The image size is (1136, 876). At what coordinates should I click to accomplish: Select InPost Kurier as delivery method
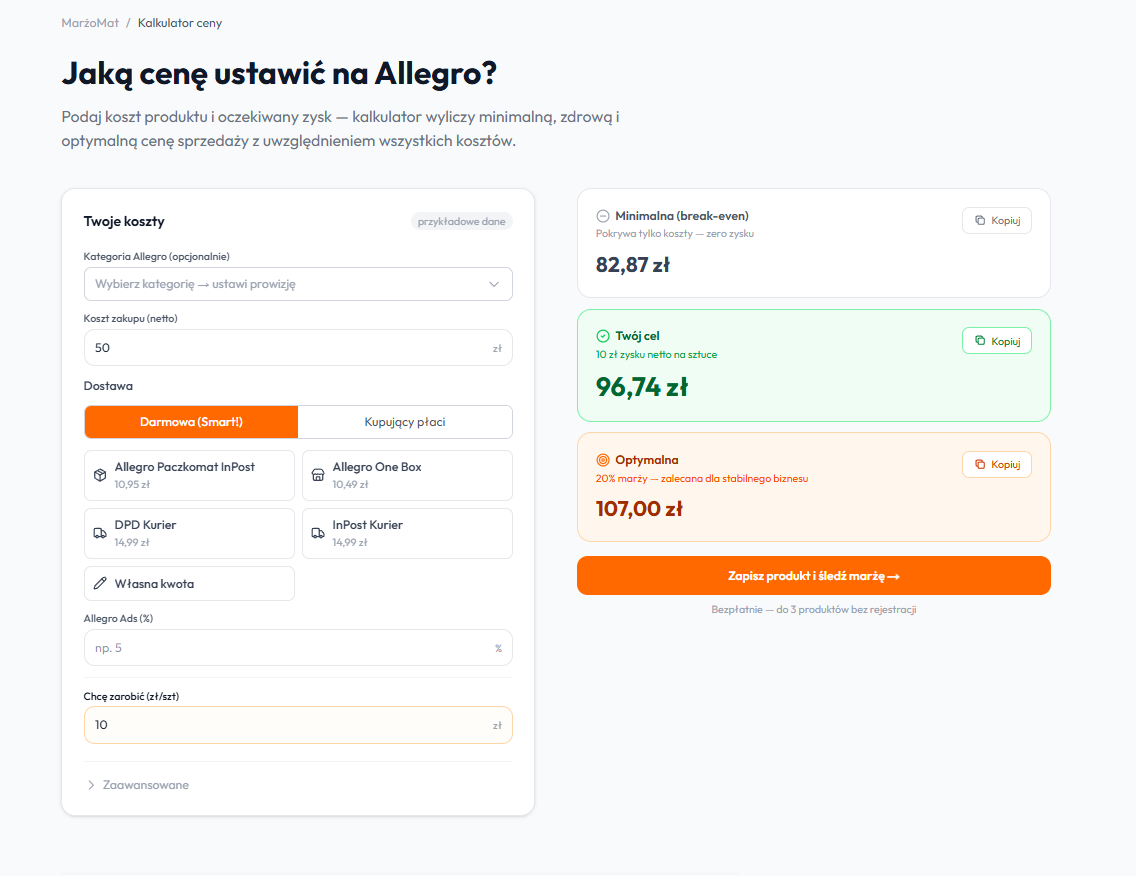click(407, 533)
